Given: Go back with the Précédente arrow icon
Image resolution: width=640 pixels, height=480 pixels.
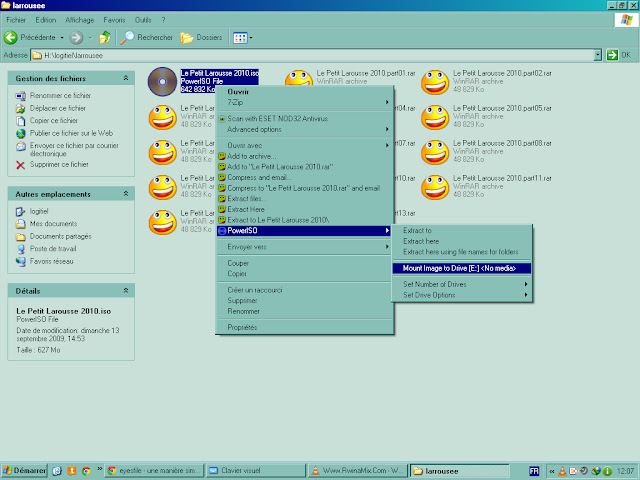Looking at the screenshot, I should pyautogui.click(x=11, y=38).
